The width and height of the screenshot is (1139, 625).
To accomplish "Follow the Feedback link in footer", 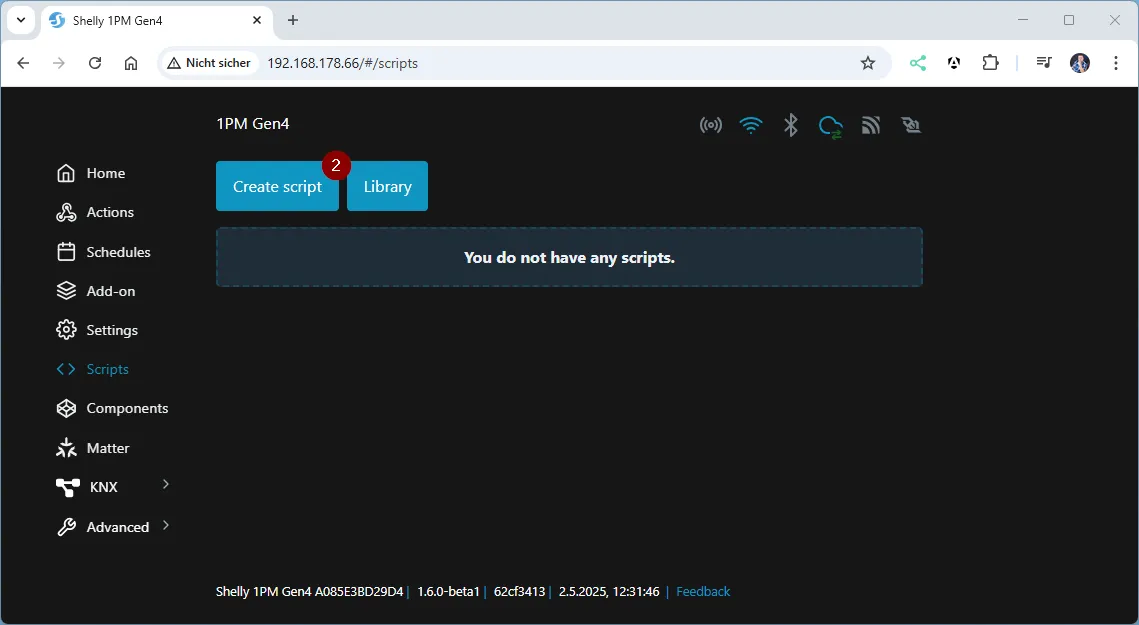I will [703, 591].
